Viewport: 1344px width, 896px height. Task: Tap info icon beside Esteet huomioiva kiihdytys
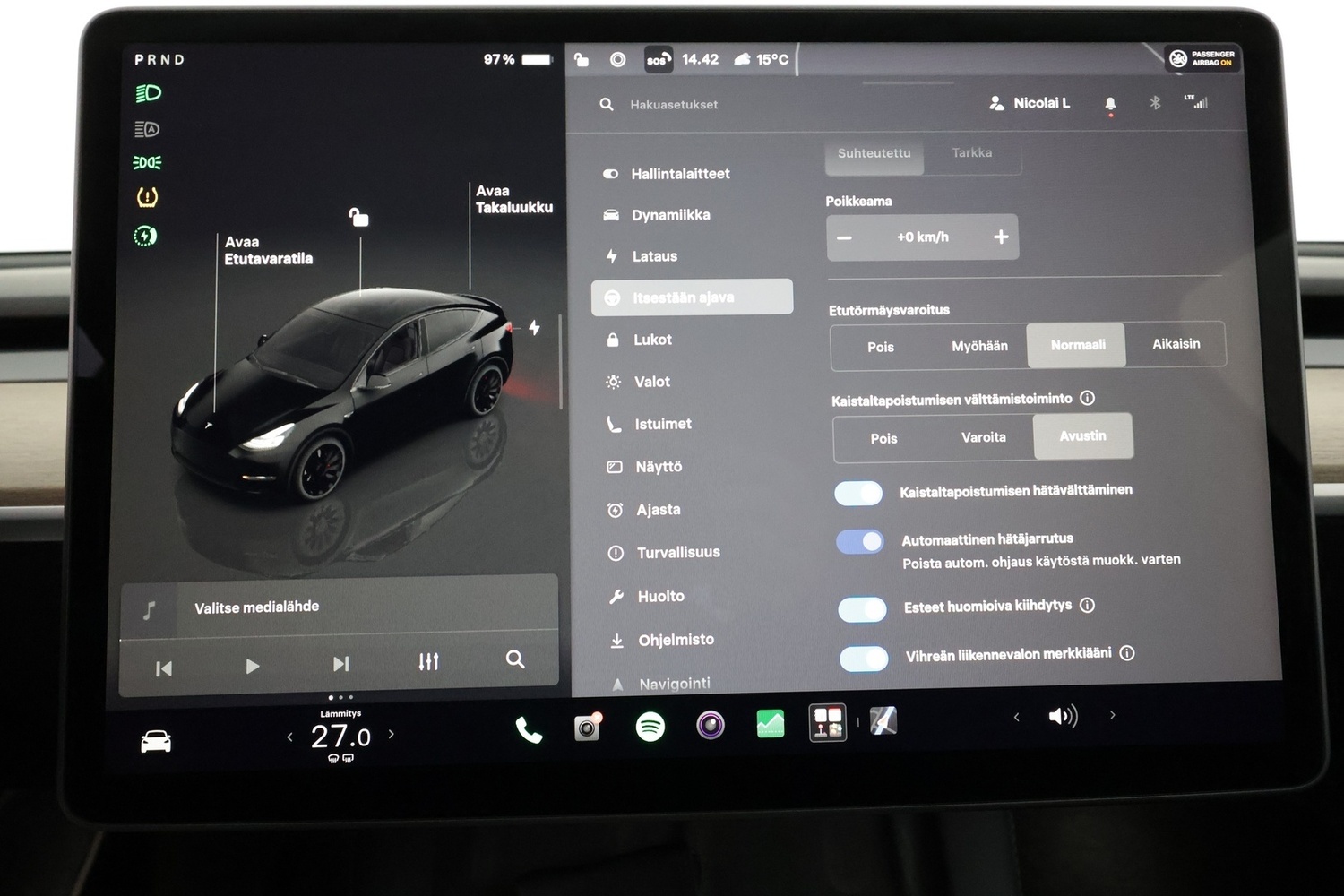[1087, 605]
